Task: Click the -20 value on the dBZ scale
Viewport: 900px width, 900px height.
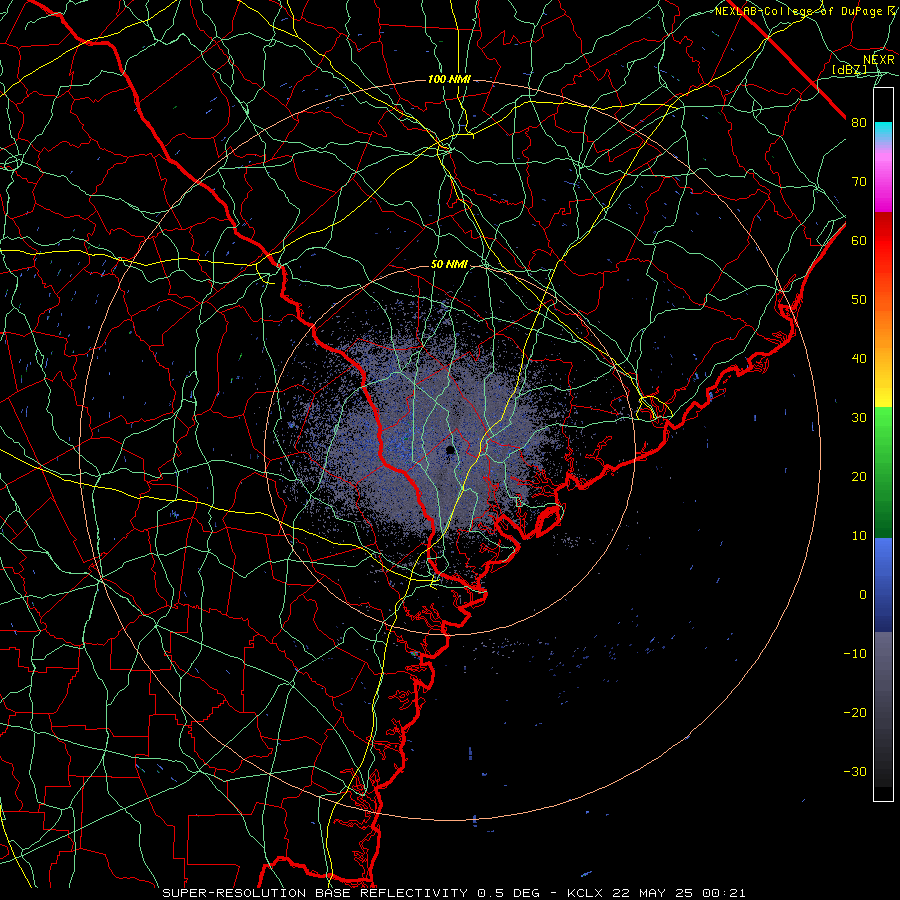Action: point(855,713)
